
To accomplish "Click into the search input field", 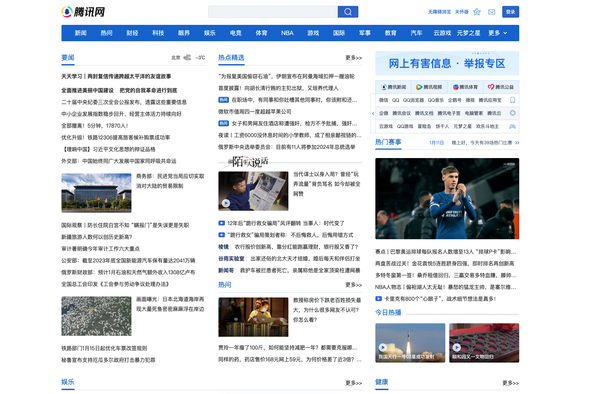I will [273, 12].
